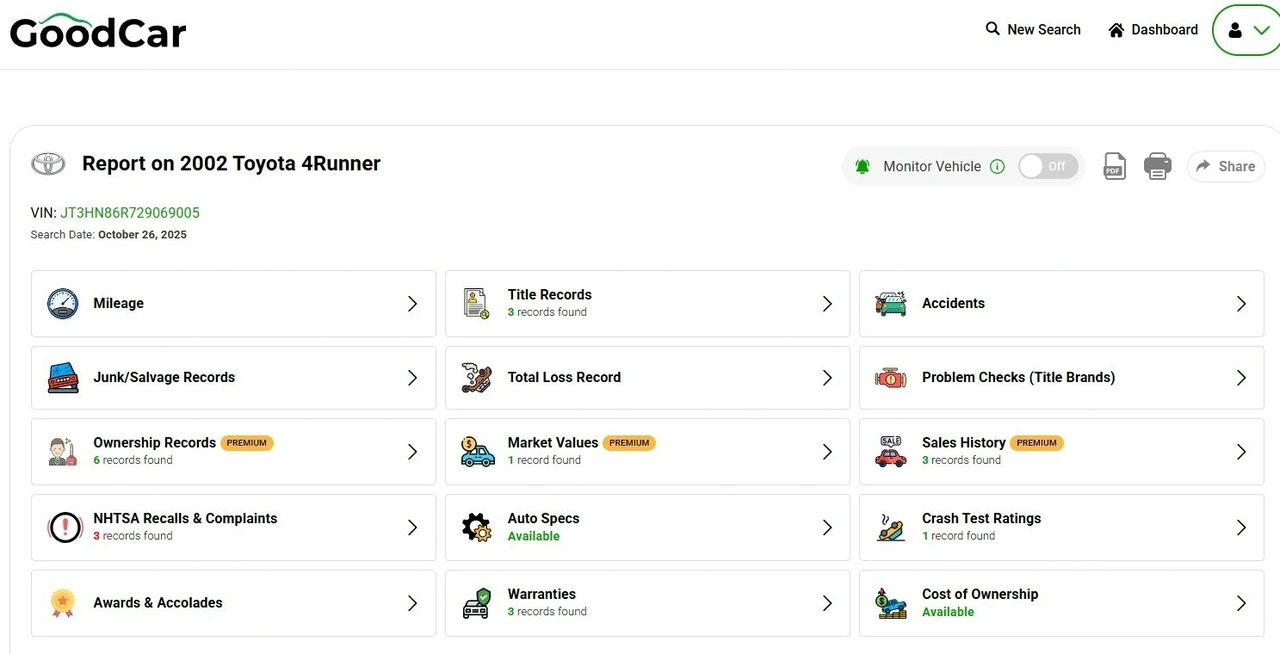Click the Ownership Records PREMIUM badge

coord(247,443)
